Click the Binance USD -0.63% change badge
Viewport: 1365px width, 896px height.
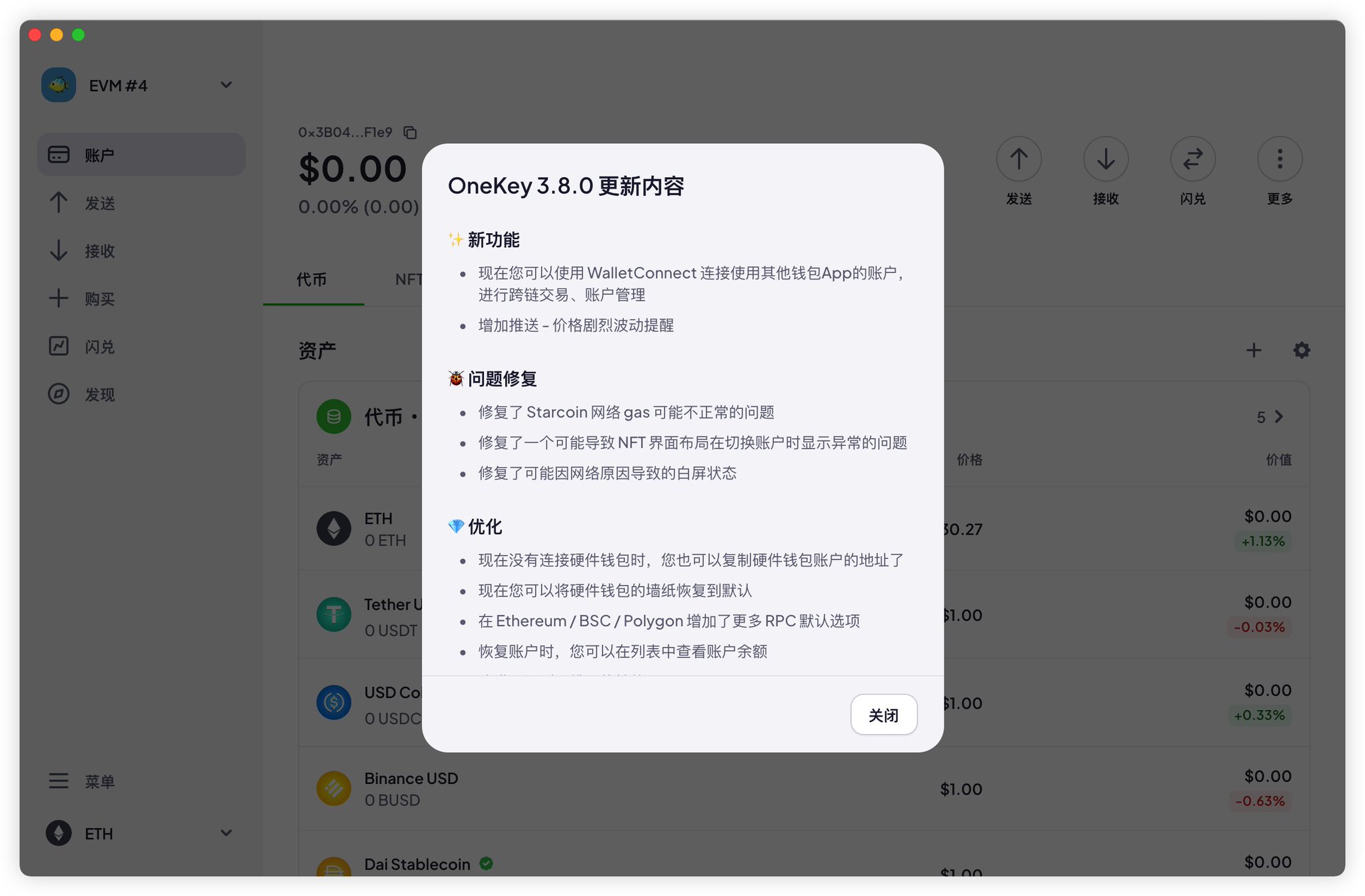point(1260,801)
